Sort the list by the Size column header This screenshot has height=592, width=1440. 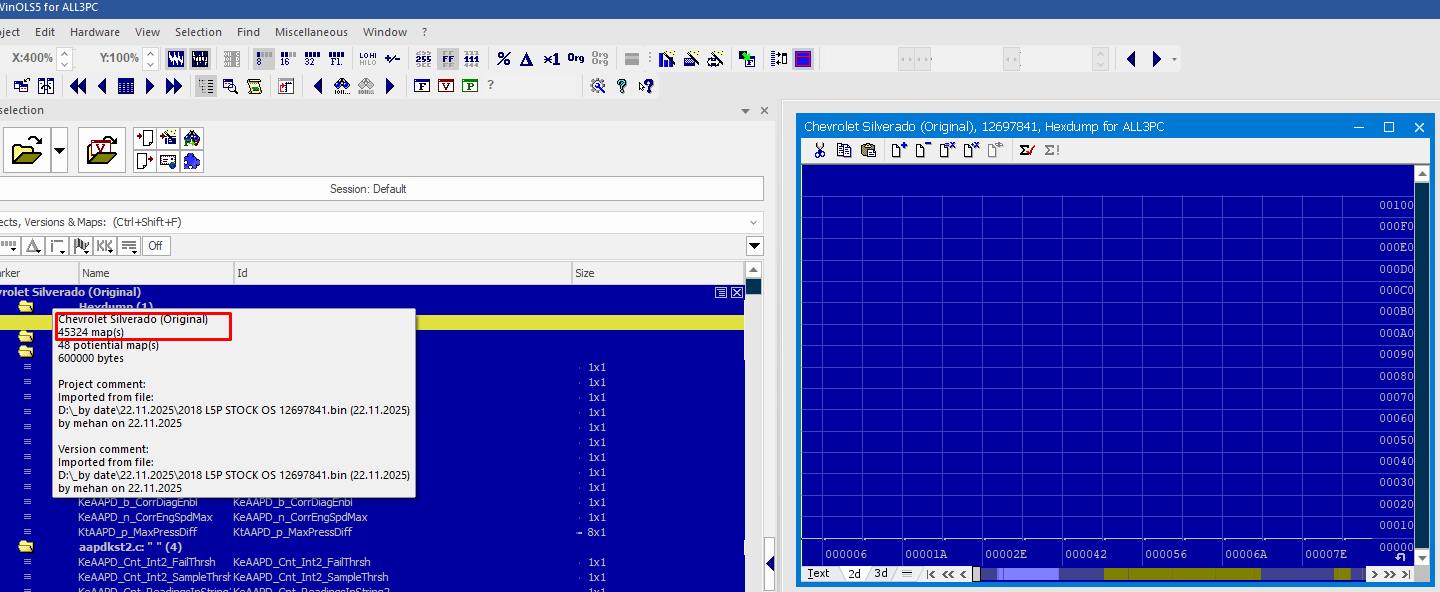tap(658, 273)
